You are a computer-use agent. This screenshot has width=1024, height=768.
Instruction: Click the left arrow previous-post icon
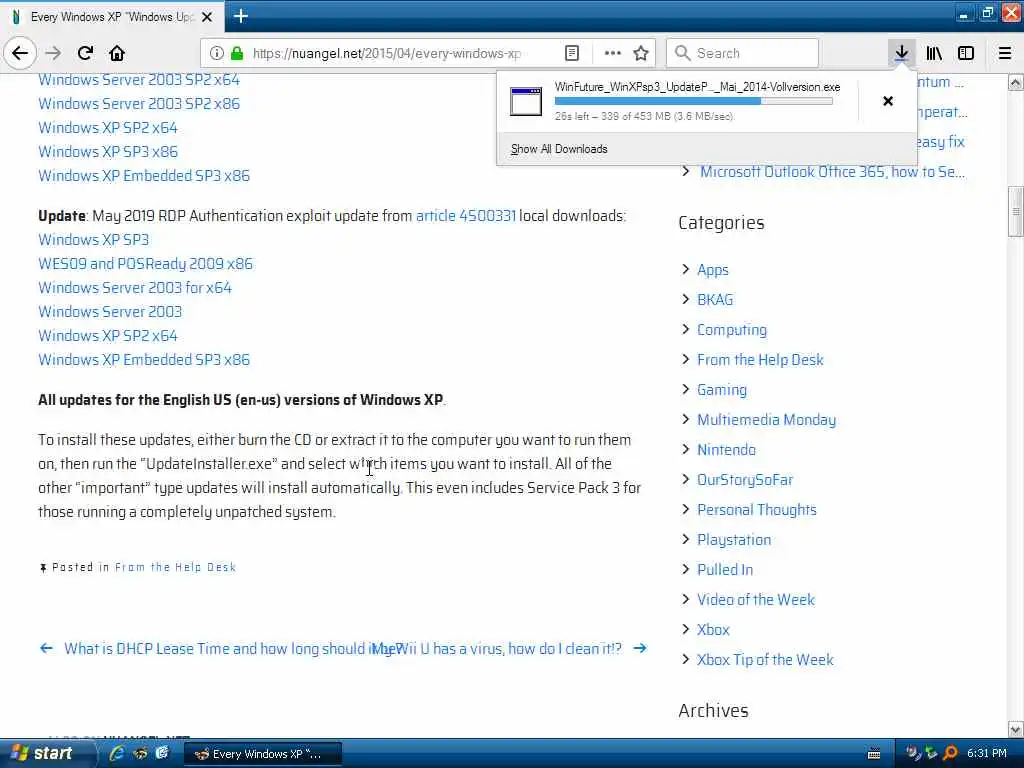tap(46, 648)
